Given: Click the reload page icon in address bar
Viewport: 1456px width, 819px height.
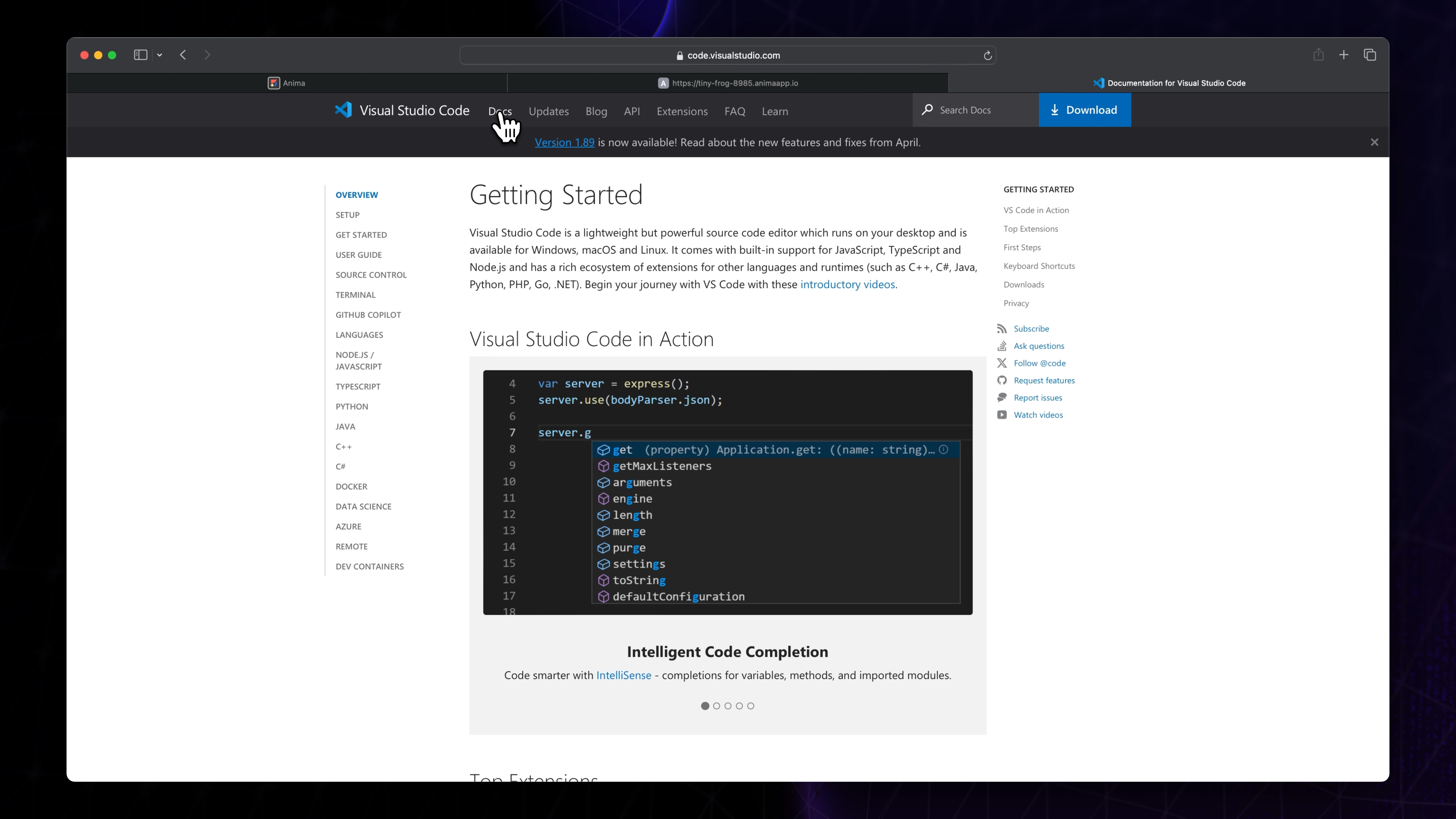Looking at the screenshot, I should [x=987, y=55].
